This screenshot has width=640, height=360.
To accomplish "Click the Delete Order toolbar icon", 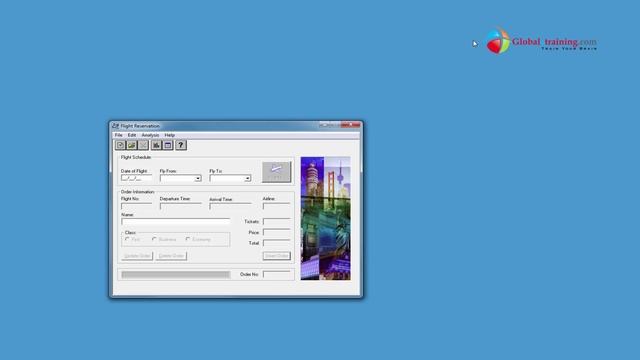I will tap(143, 145).
